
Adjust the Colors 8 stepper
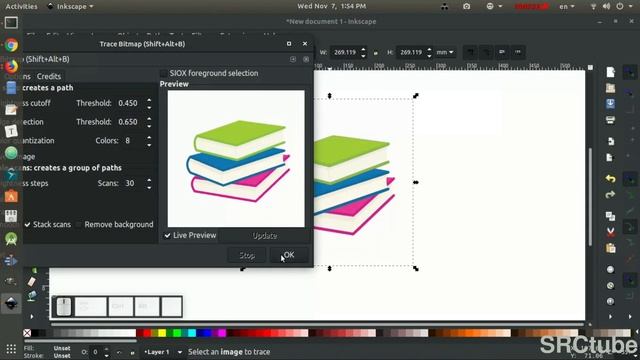(149, 141)
